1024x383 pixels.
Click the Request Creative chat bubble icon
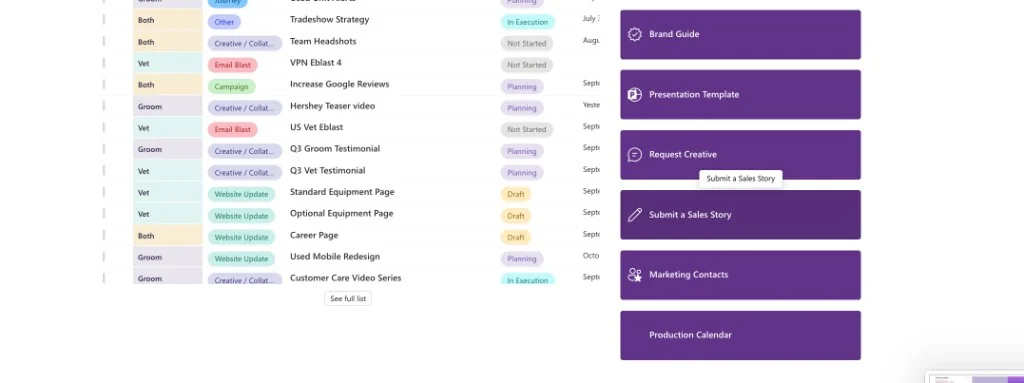pyautogui.click(x=634, y=155)
